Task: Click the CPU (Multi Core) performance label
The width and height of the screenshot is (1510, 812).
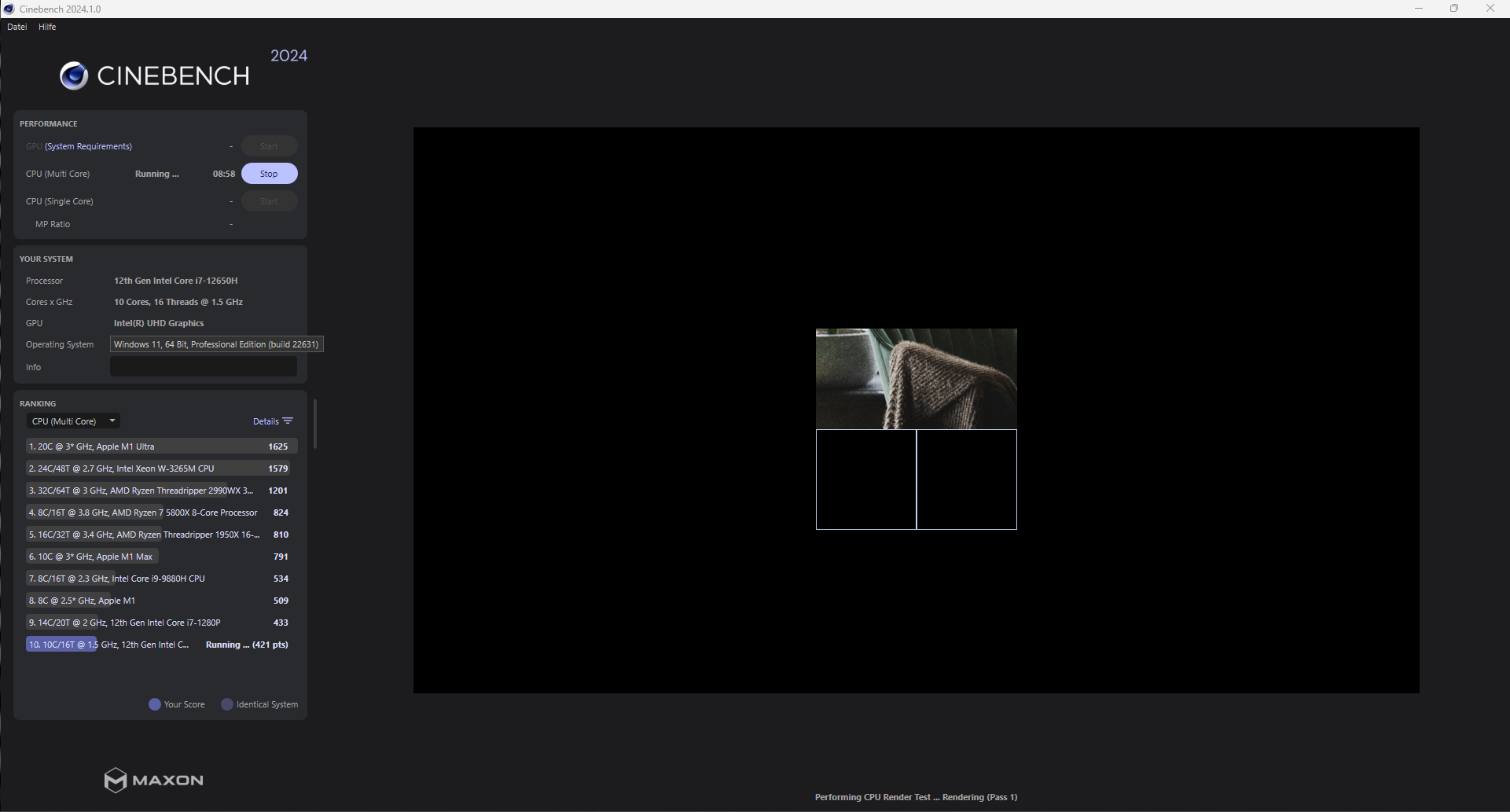Action: (x=57, y=174)
